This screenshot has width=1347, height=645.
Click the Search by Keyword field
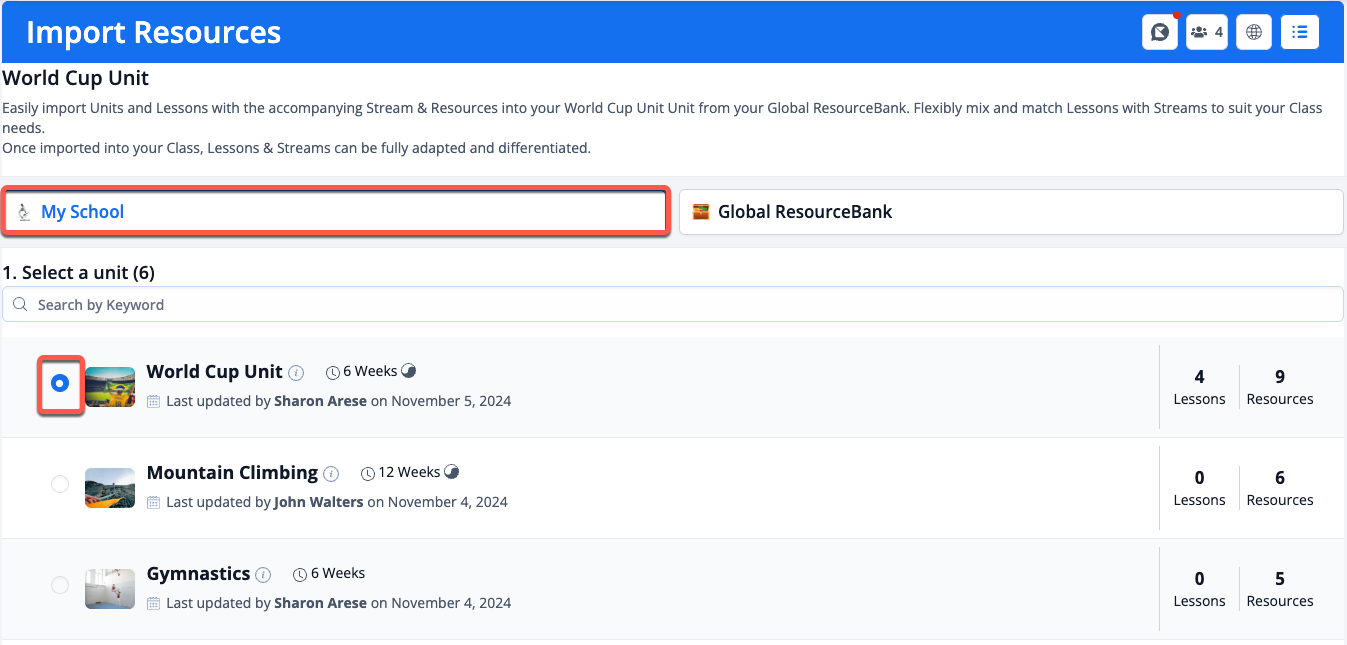point(672,305)
